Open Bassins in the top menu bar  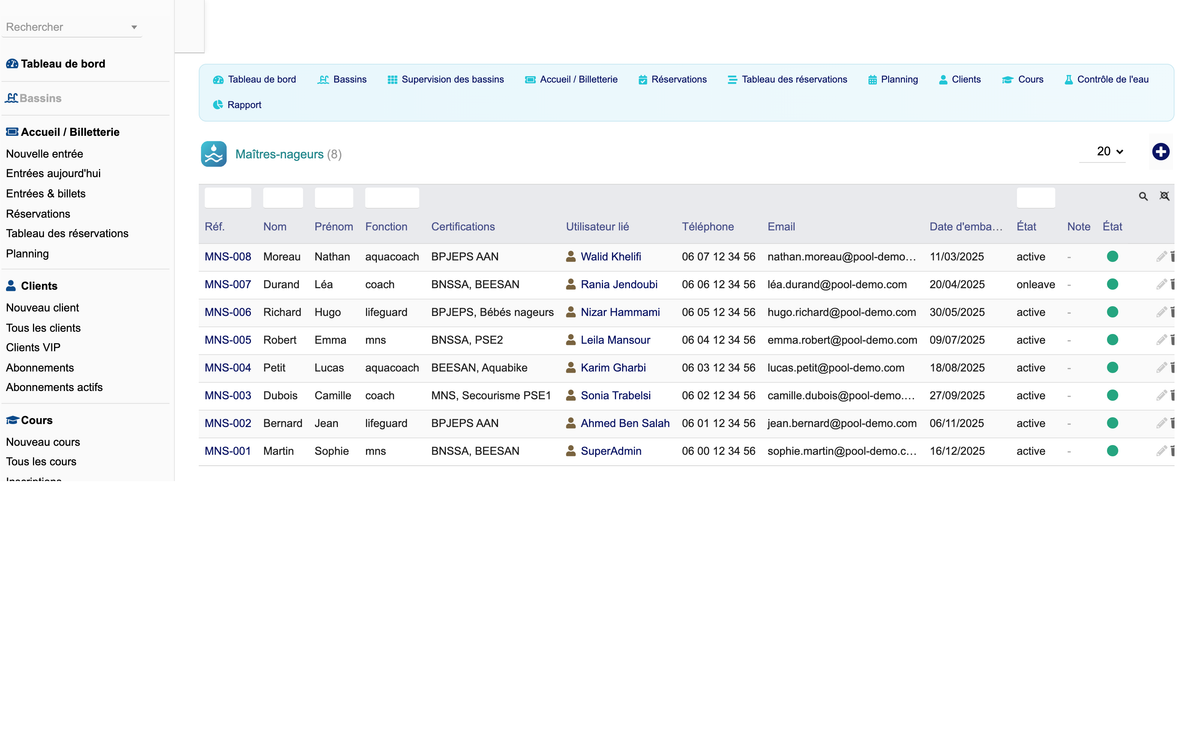click(342, 80)
